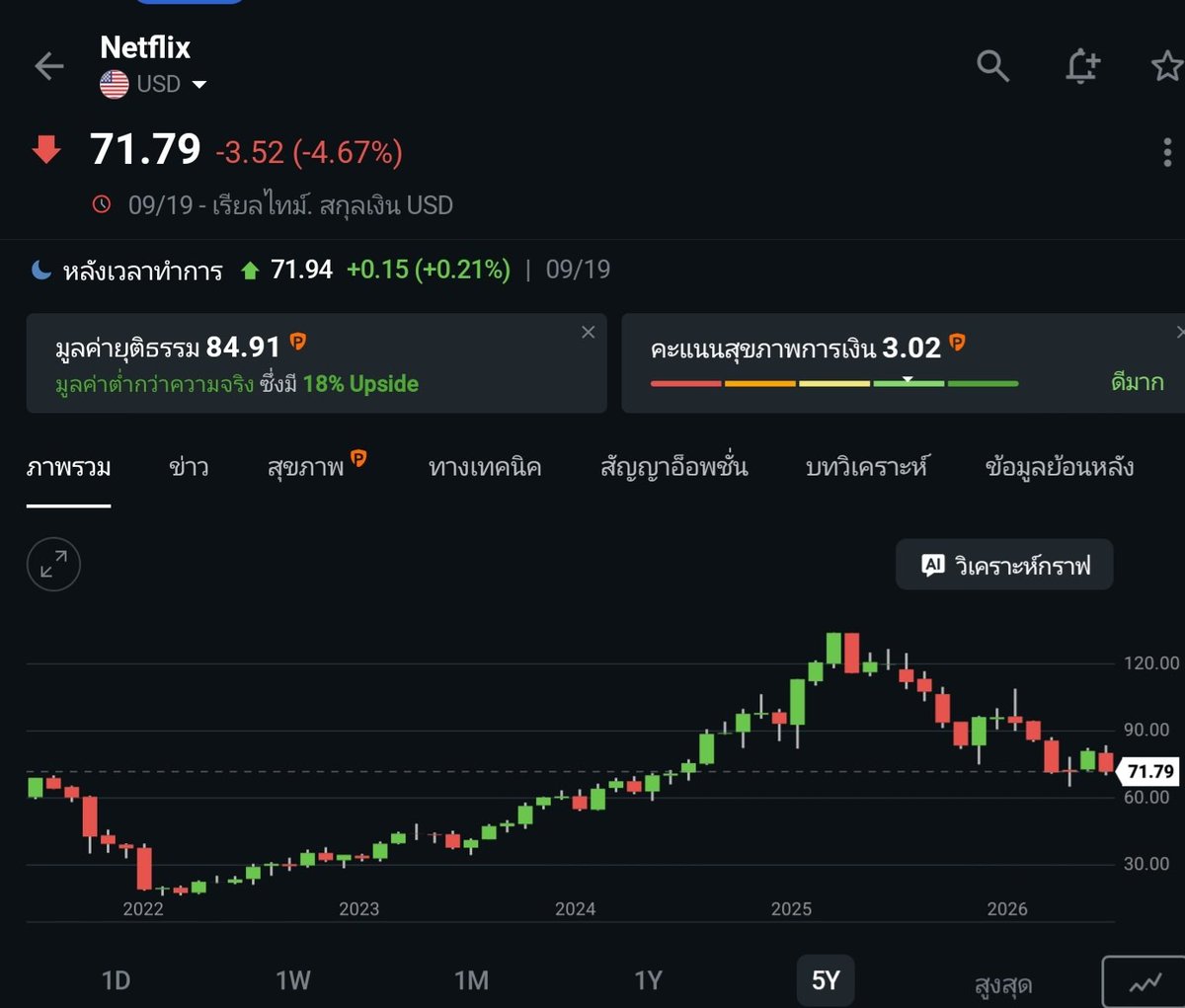Add Netflix to watchlist with star icon

click(x=1167, y=66)
